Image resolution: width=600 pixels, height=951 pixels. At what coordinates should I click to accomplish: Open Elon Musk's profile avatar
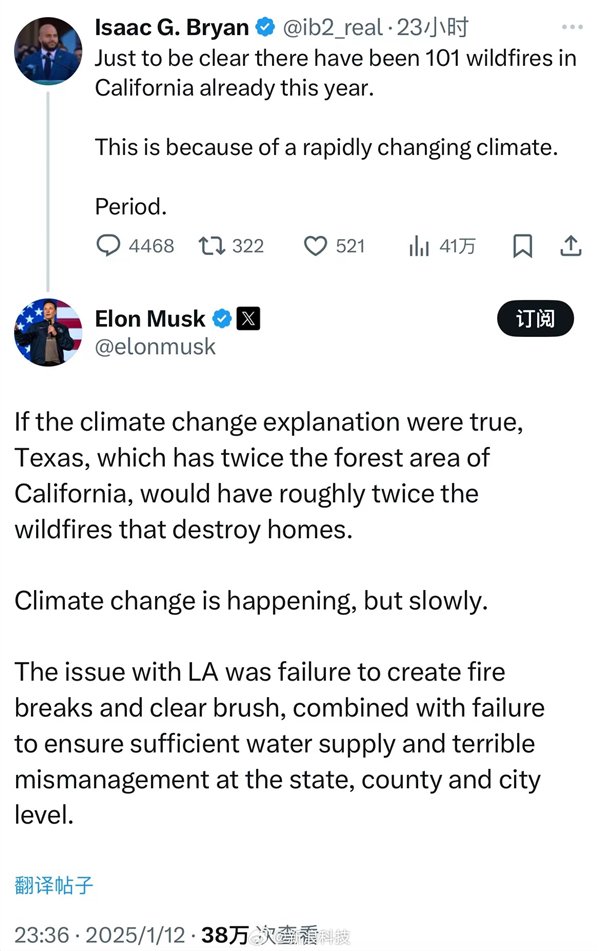[x=48, y=332]
